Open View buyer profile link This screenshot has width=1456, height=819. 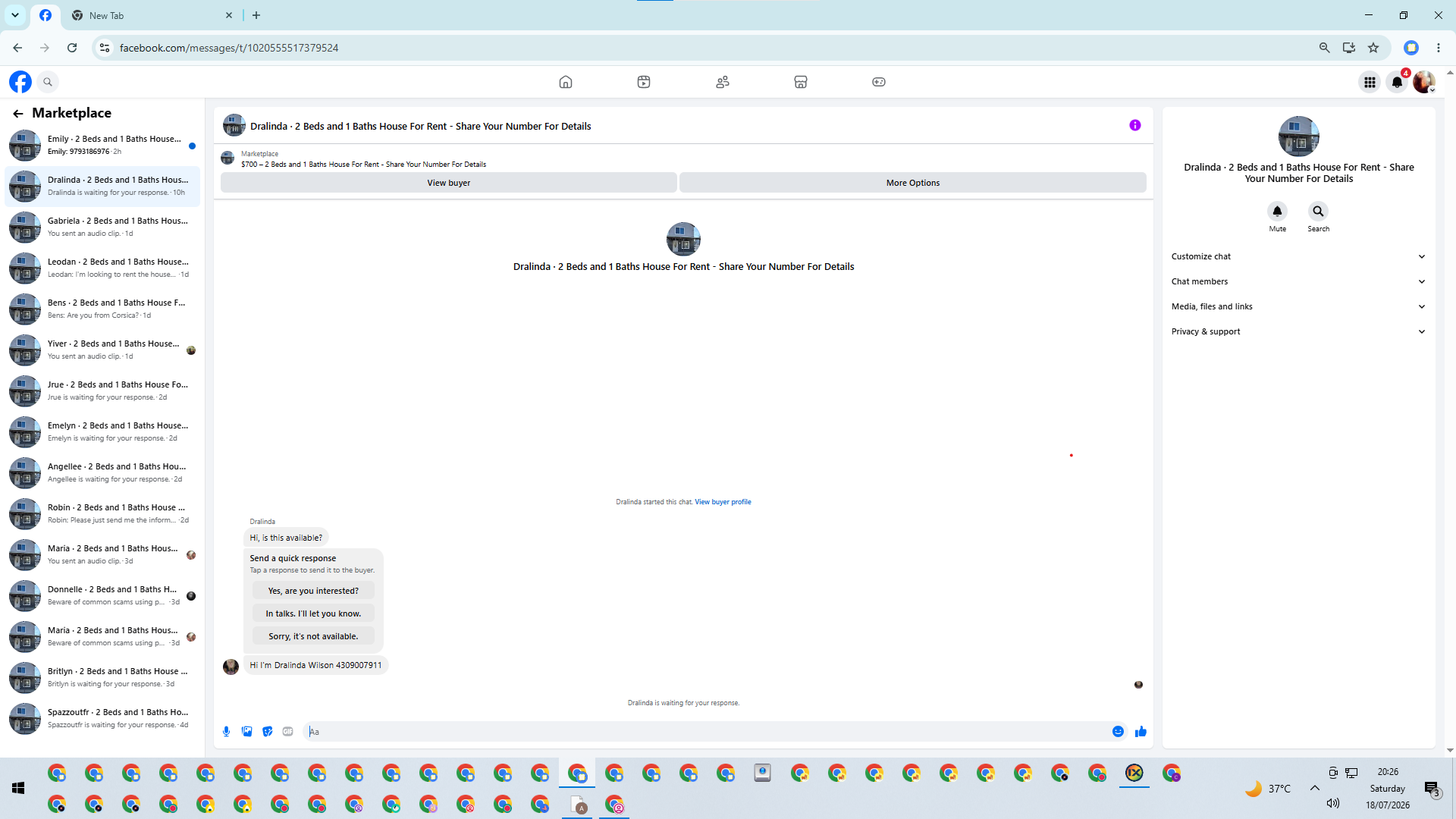tap(723, 502)
